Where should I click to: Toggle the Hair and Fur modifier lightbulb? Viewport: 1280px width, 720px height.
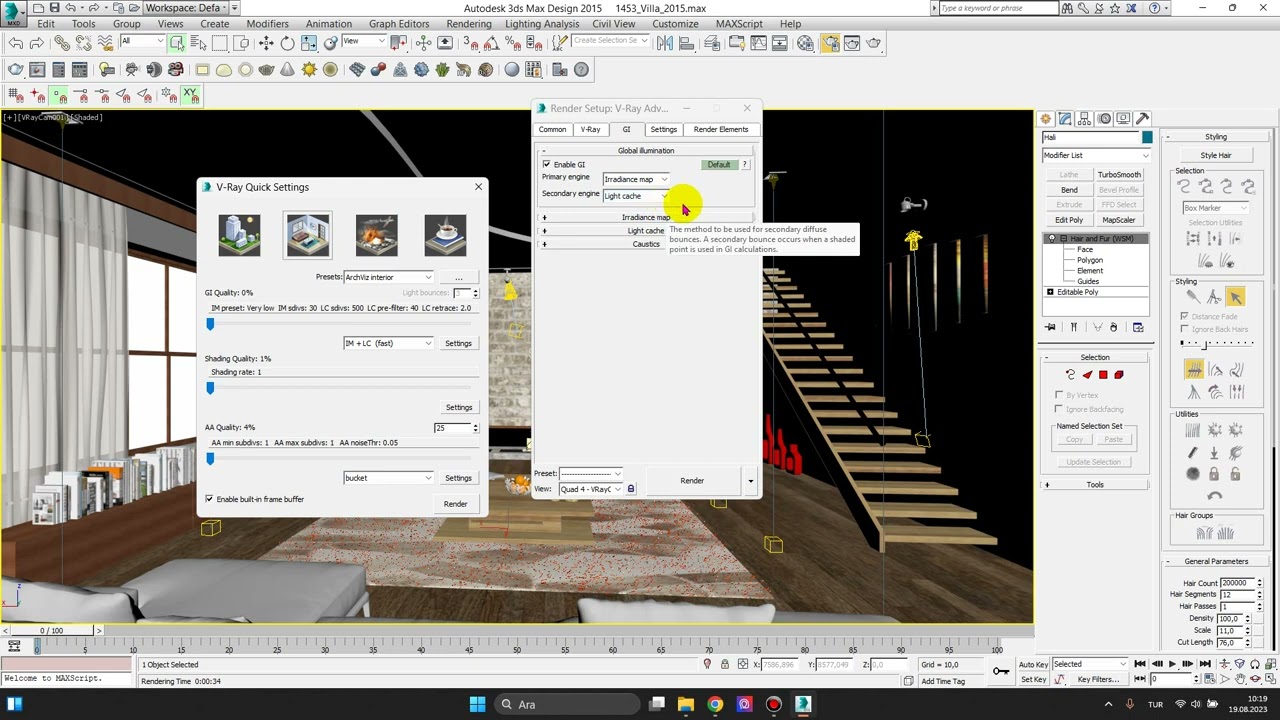1050,239
